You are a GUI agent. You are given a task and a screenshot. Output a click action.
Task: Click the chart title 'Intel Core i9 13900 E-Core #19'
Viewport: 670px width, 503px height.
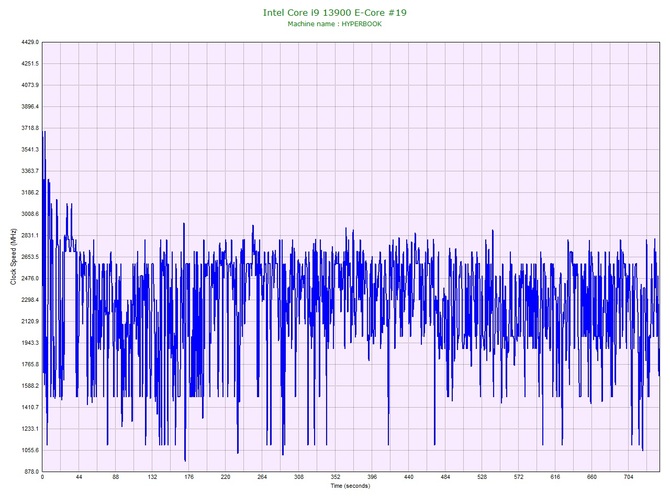tap(335, 13)
